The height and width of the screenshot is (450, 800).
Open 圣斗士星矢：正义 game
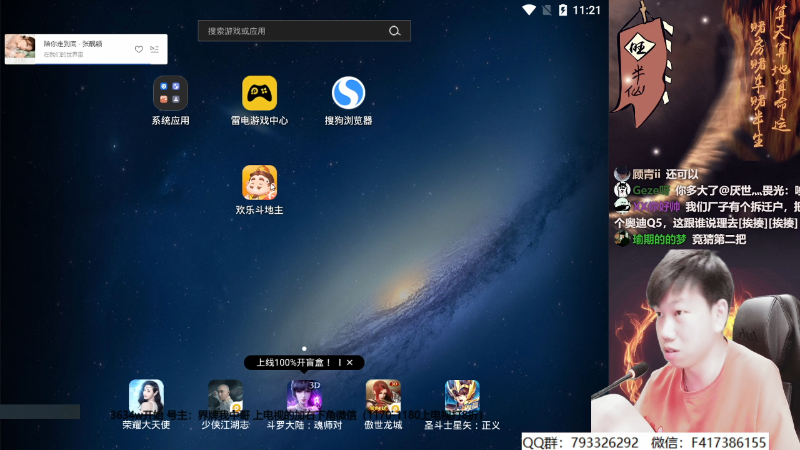point(462,396)
